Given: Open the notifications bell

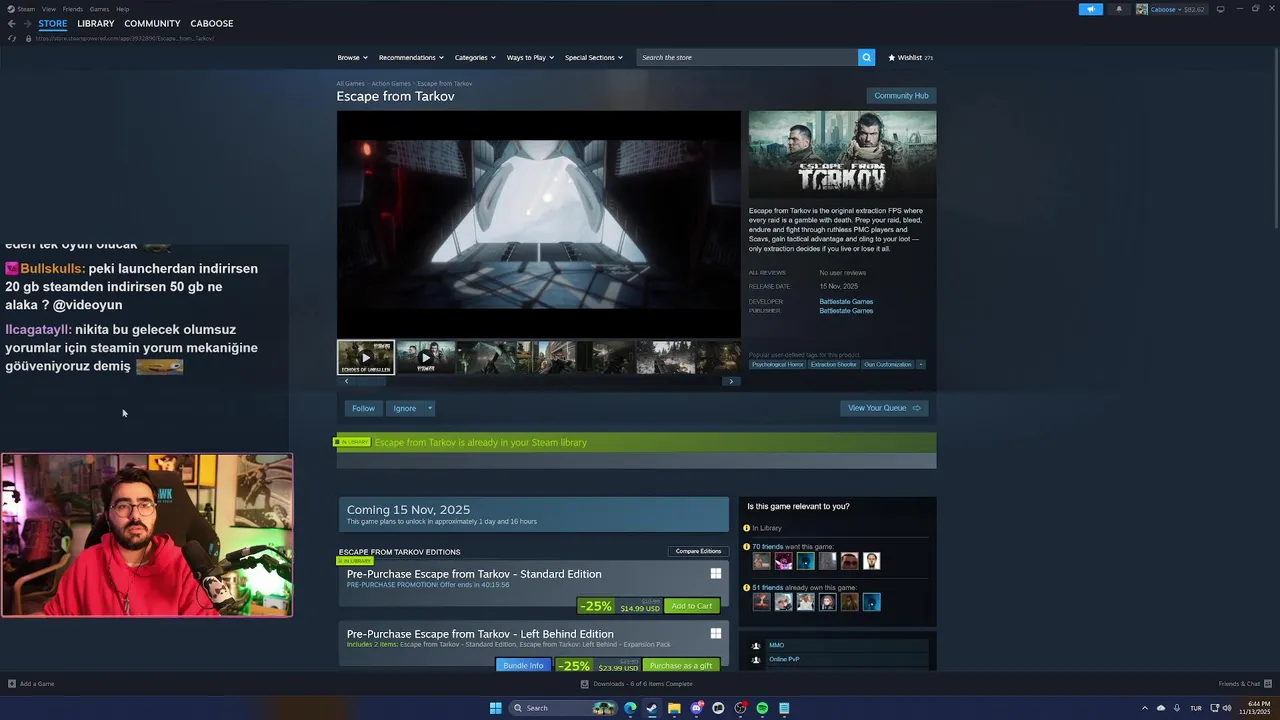Looking at the screenshot, I should click(1119, 9).
